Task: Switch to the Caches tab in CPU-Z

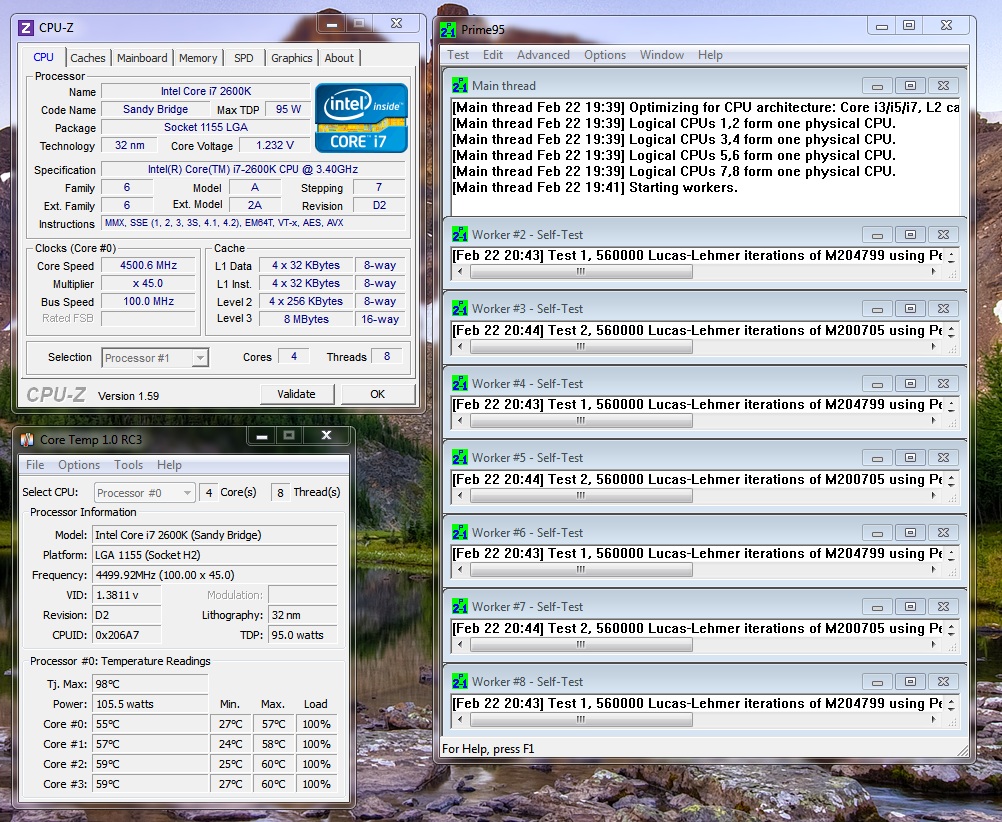Action: tap(88, 58)
